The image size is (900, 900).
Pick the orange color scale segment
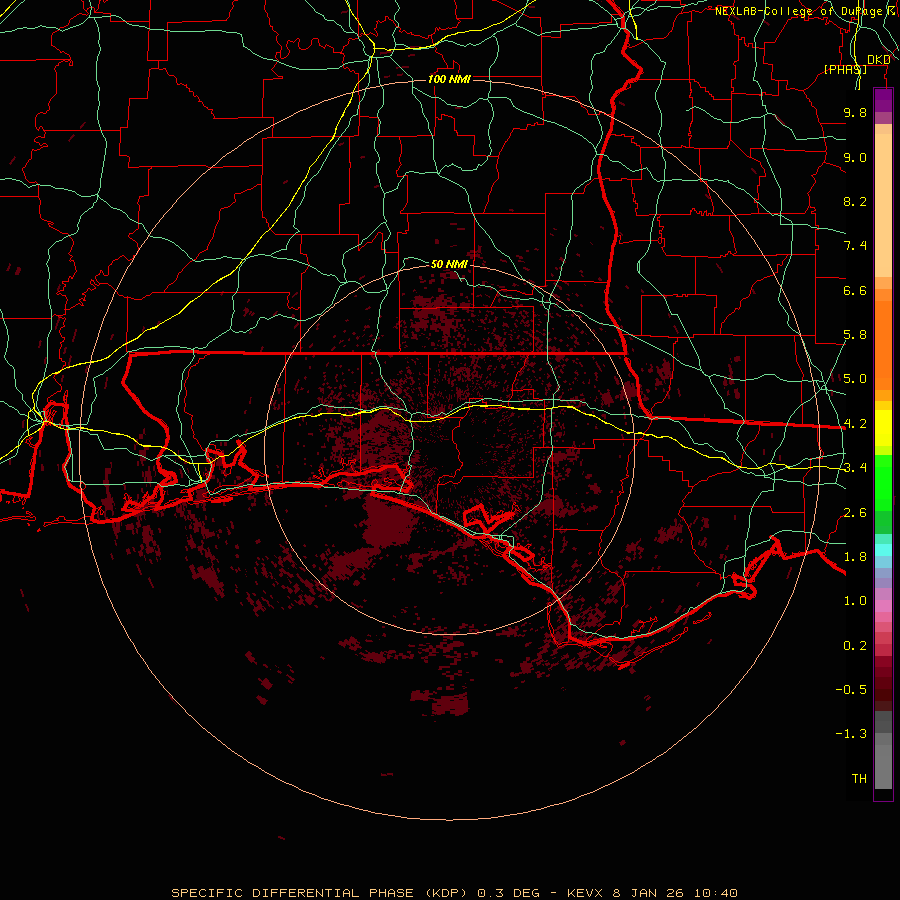(x=883, y=346)
